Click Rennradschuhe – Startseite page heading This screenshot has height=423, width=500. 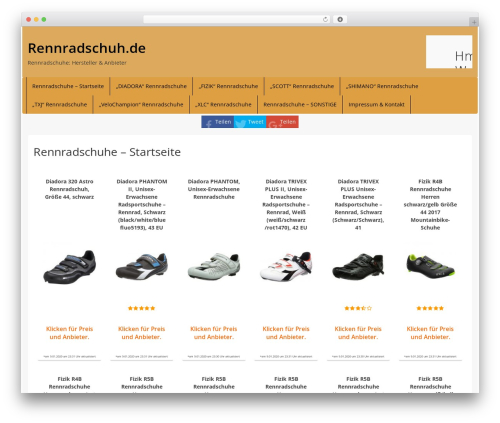pyautogui.click(x=107, y=152)
